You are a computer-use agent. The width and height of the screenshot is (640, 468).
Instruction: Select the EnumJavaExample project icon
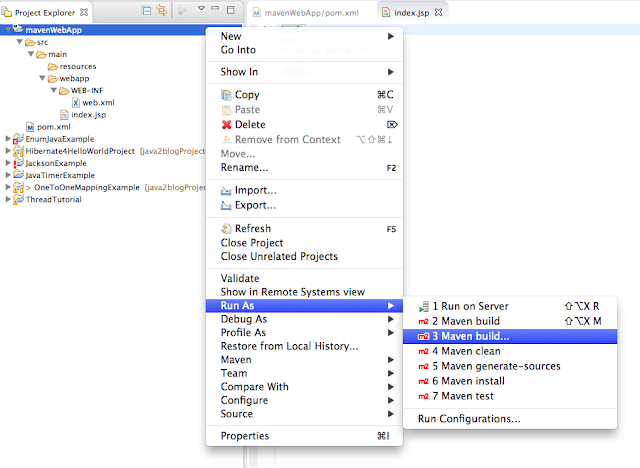tap(18, 139)
